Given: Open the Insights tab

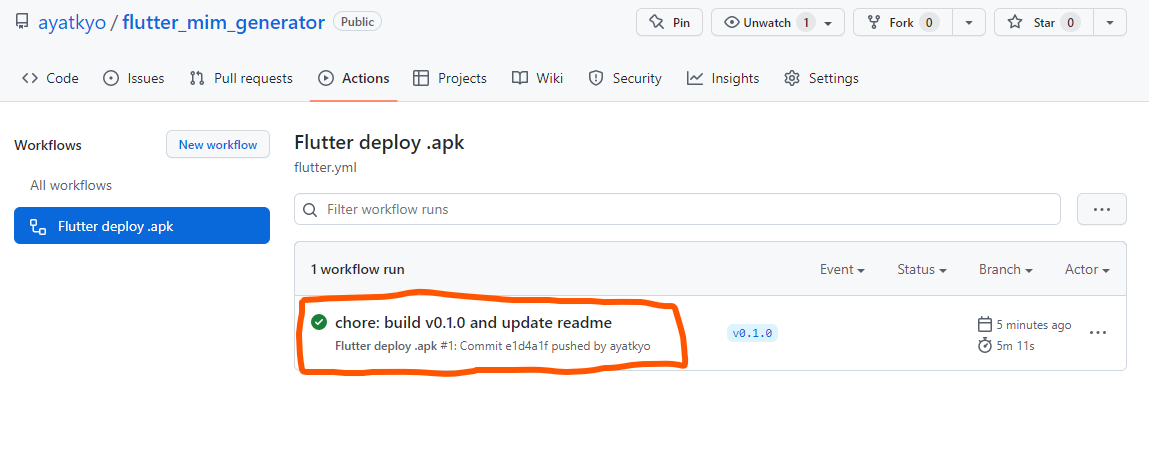Looking at the screenshot, I should [723, 78].
